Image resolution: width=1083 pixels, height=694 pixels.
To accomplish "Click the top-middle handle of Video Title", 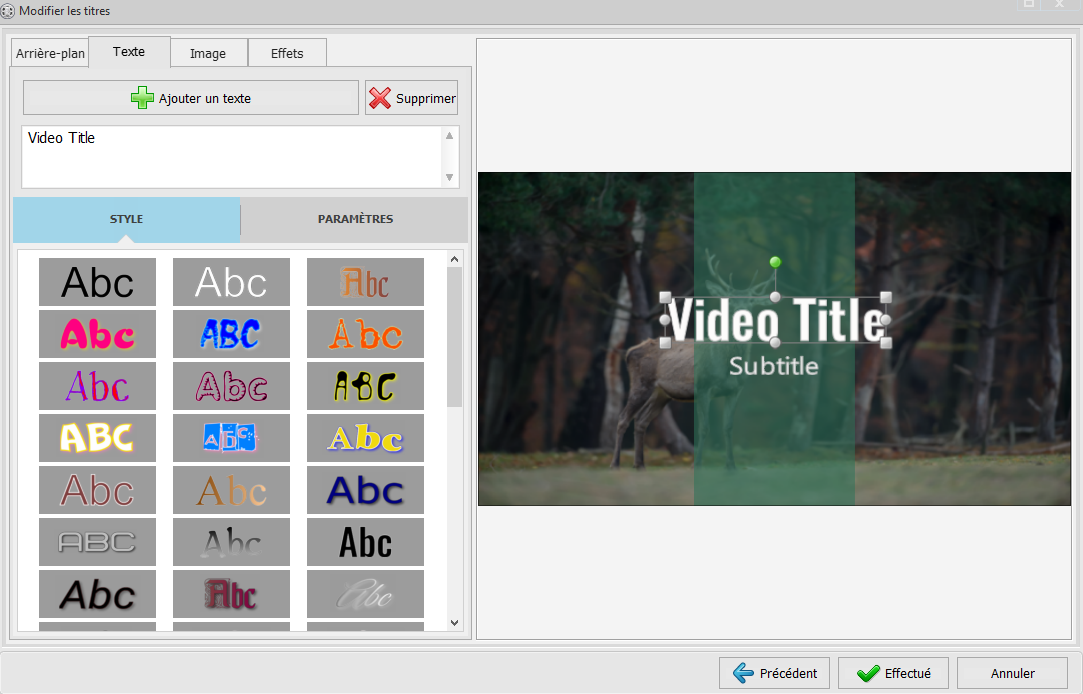I will (775, 297).
